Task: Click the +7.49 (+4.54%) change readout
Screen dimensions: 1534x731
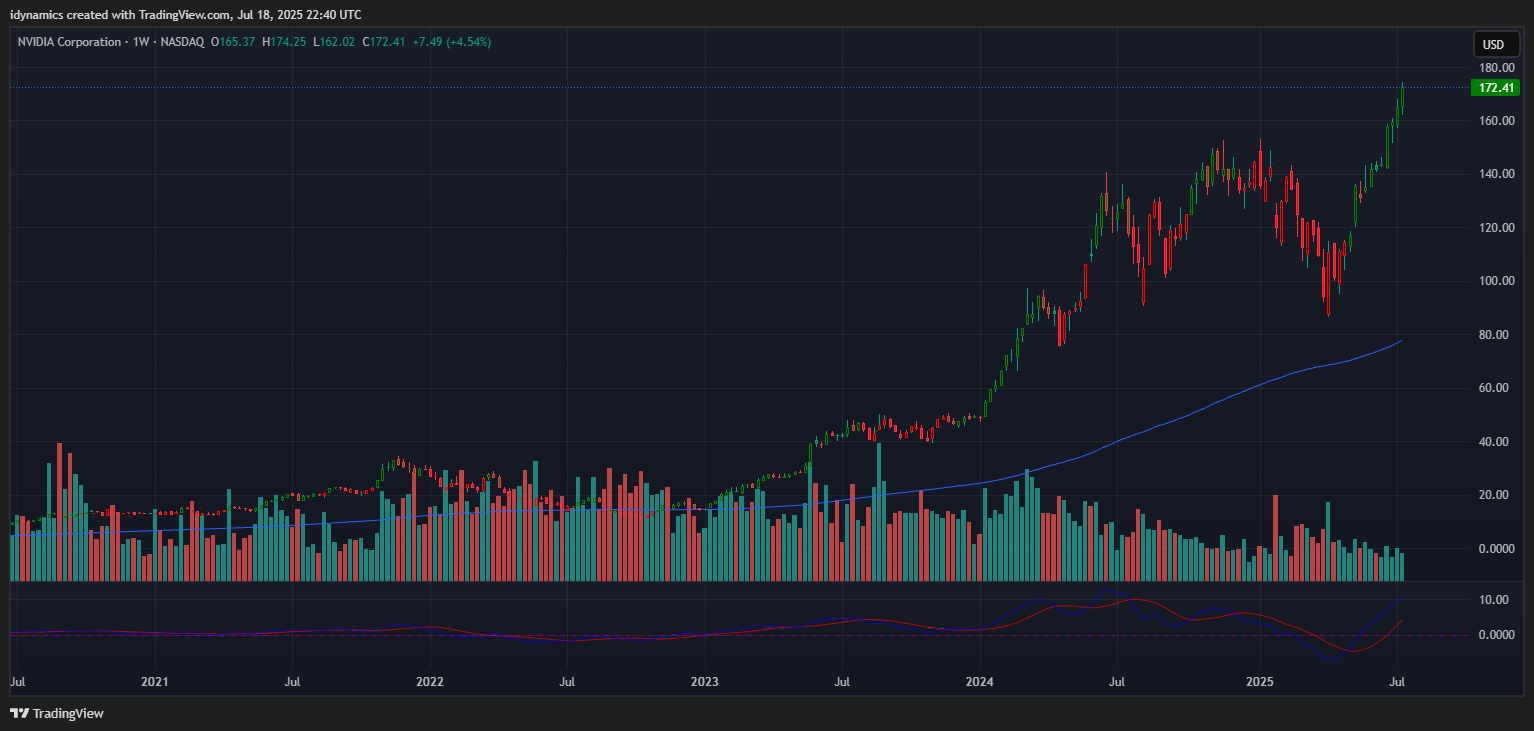Action: [451, 42]
